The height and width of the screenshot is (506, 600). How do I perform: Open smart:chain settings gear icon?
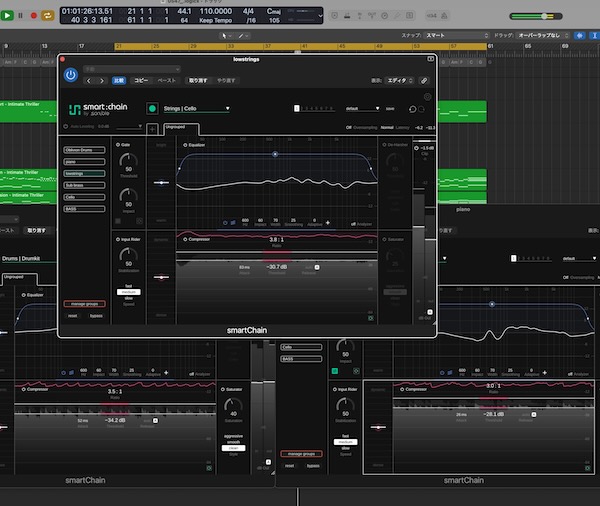(427, 97)
